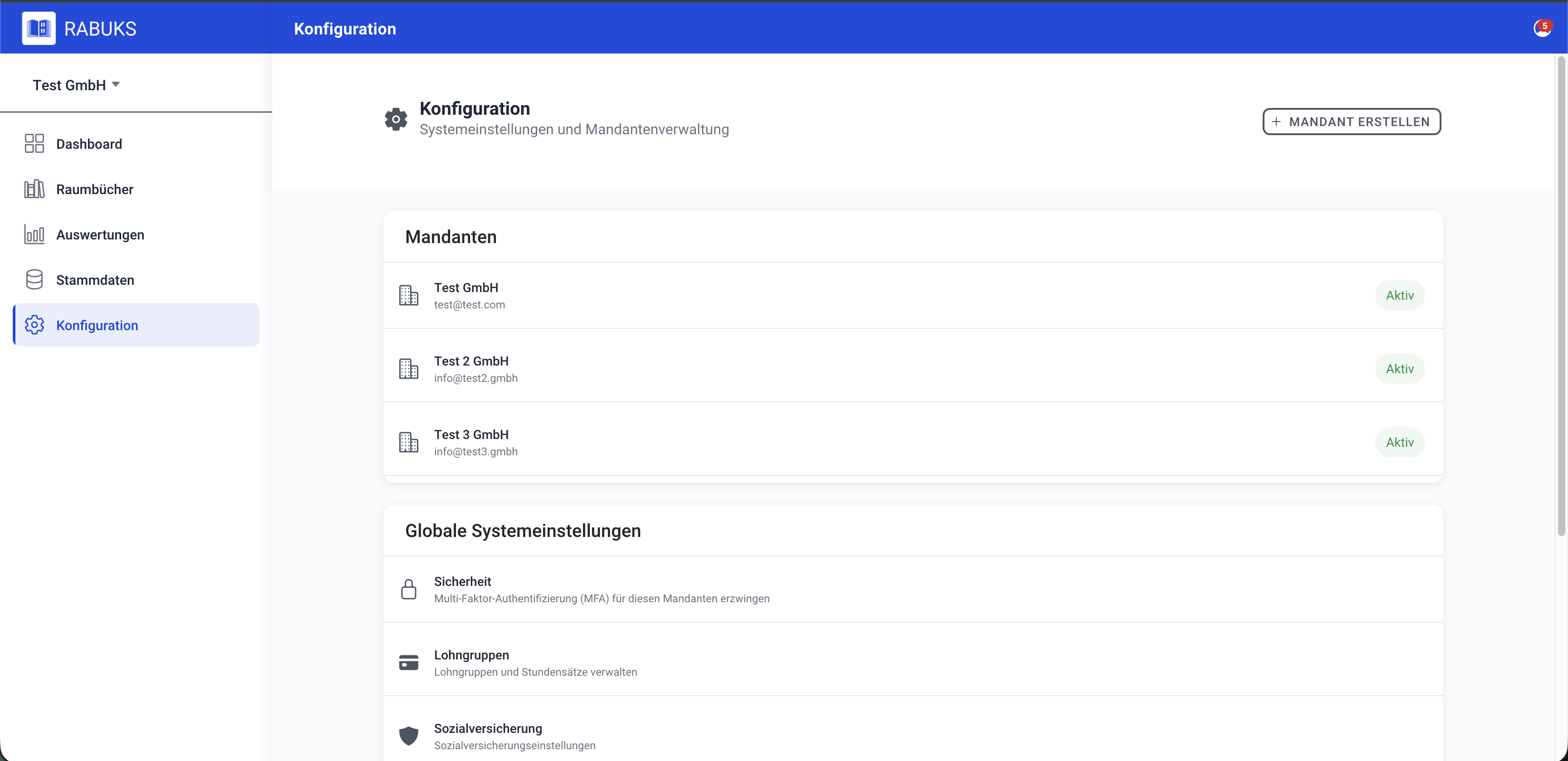Image resolution: width=1568 pixels, height=761 pixels.
Task: Open the Test GmbH tenant row
Action: 913,296
